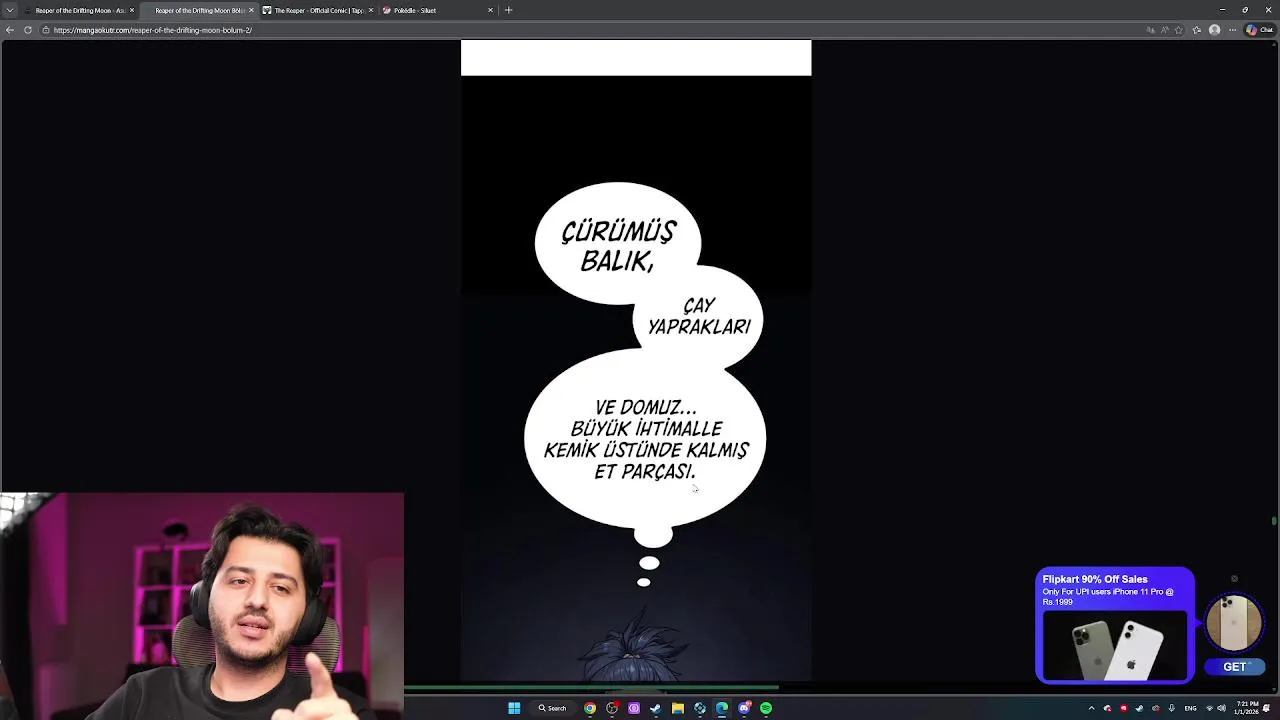Open the volume speaker tray icon

pos(1221,708)
